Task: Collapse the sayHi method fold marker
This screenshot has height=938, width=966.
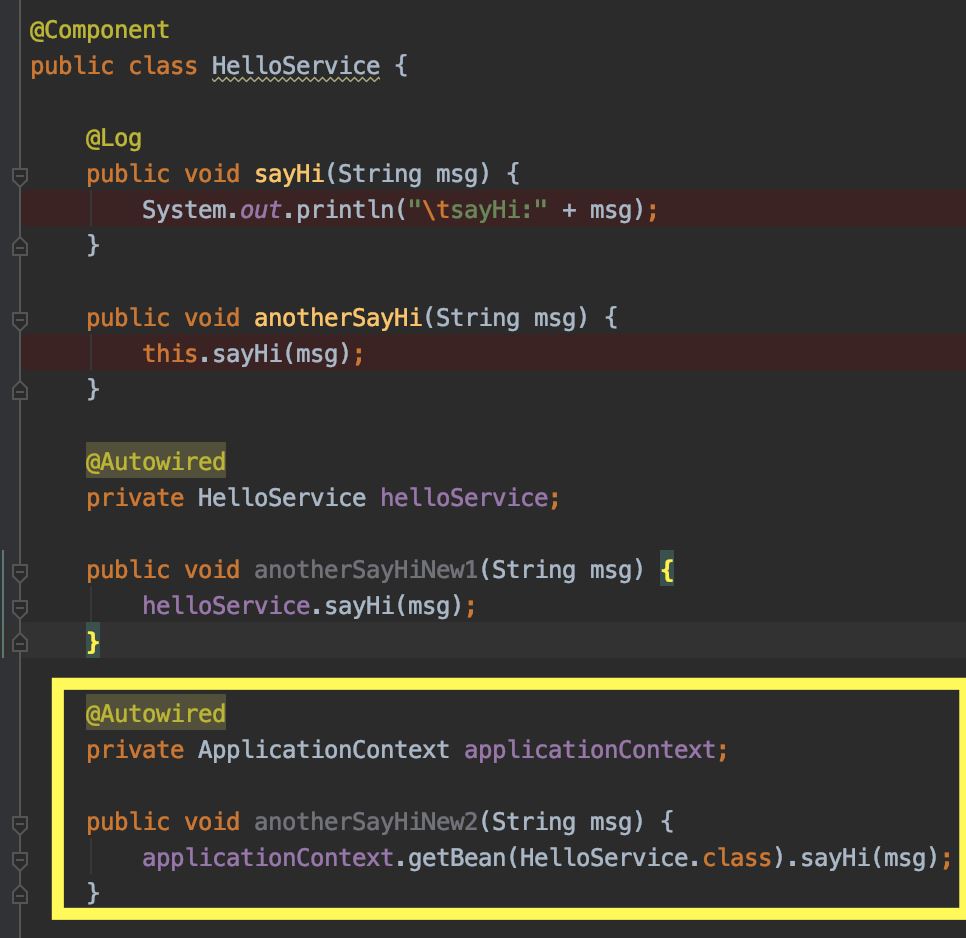Action: [x=20, y=176]
